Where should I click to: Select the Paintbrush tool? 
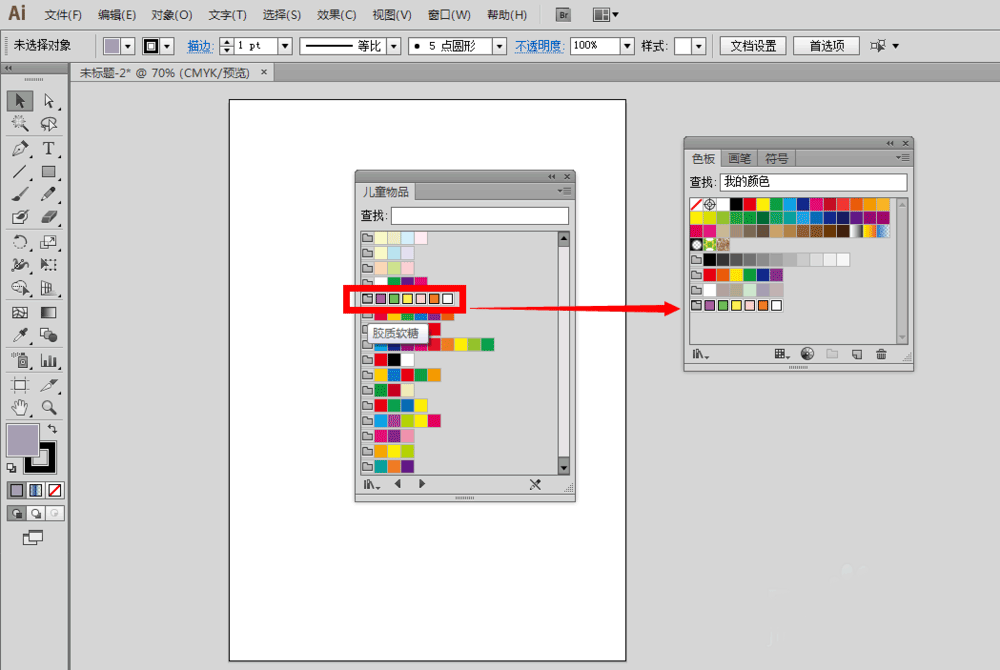[20, 194]
